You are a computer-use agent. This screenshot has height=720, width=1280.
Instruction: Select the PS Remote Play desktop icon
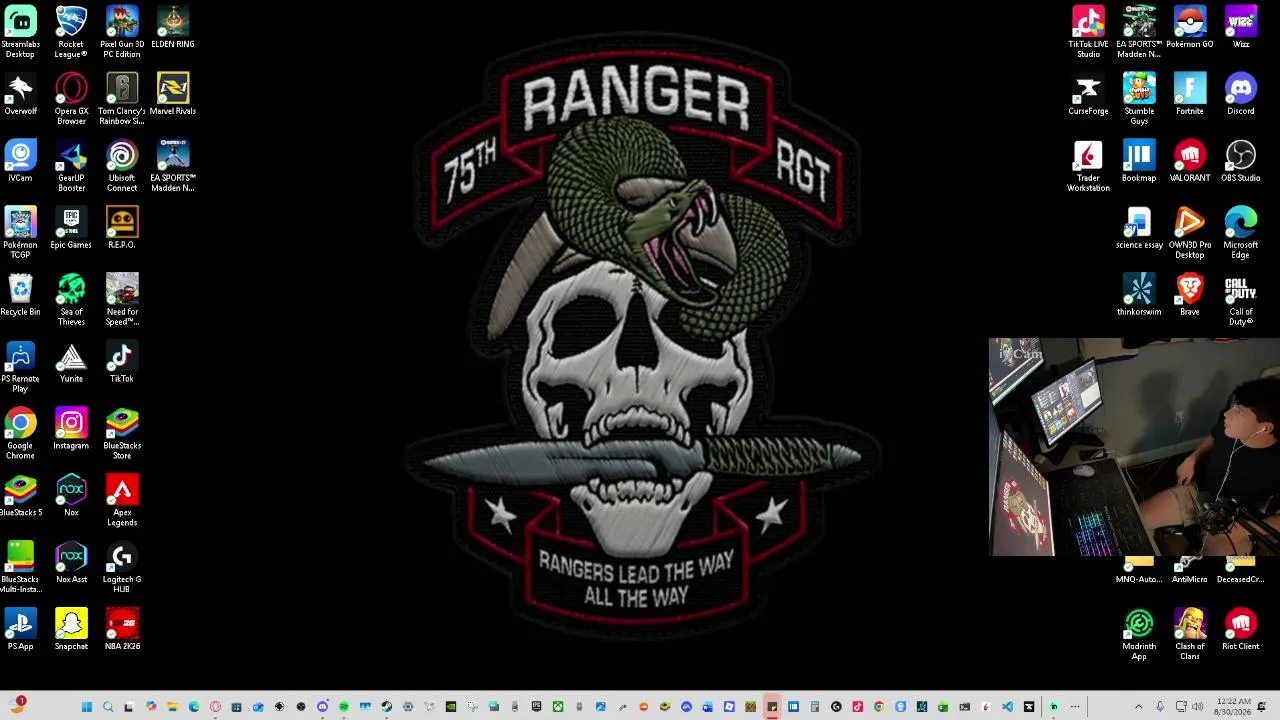click(x=20, y=367)
